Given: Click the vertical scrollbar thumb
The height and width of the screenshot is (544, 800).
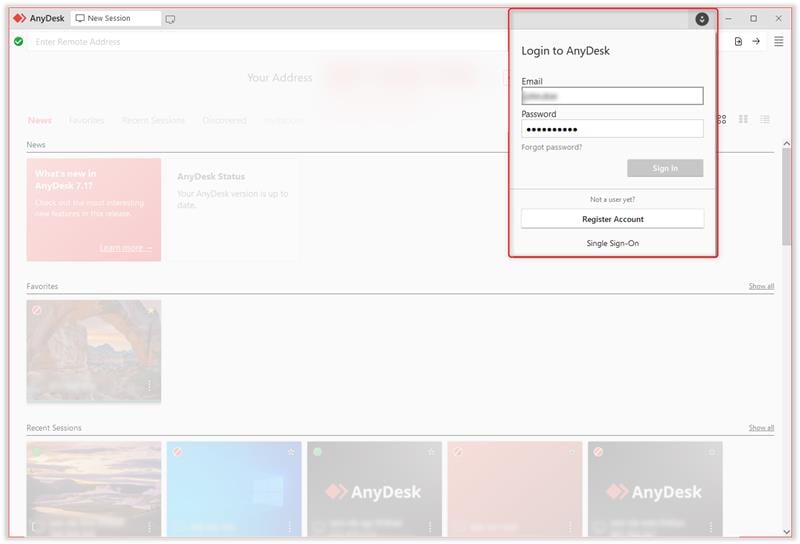Looking at the screenshot, I should coord(786,196).
